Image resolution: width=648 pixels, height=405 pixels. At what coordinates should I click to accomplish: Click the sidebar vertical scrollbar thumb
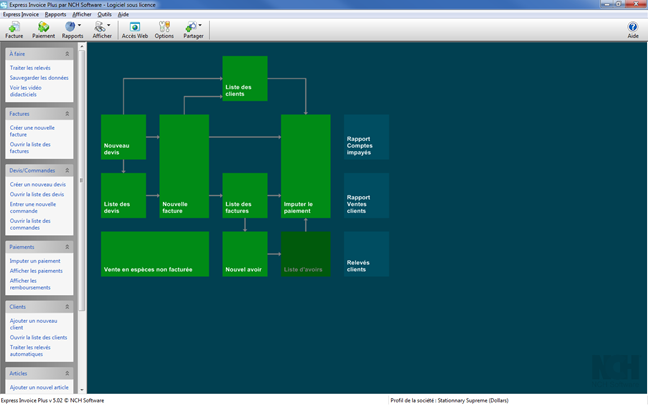(x=82, y=180)
